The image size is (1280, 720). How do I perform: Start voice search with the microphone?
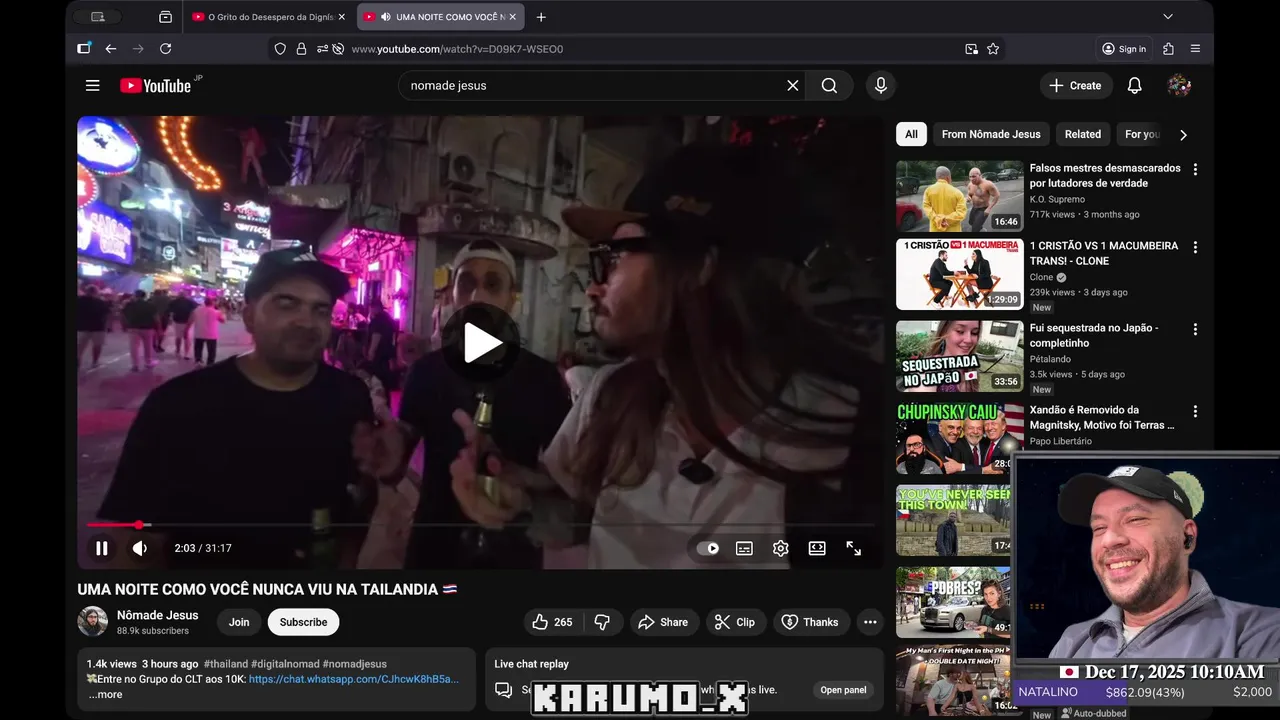(881, 86)
